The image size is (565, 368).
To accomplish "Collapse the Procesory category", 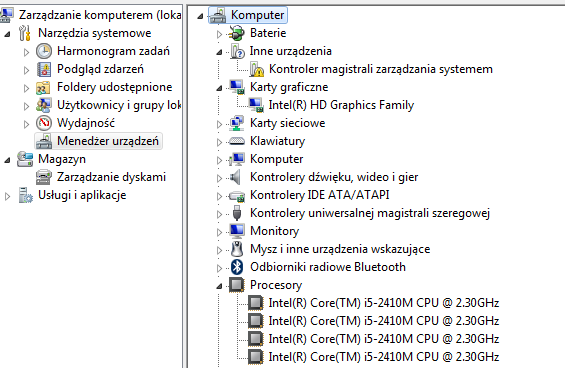I will [x=219, y=286].
